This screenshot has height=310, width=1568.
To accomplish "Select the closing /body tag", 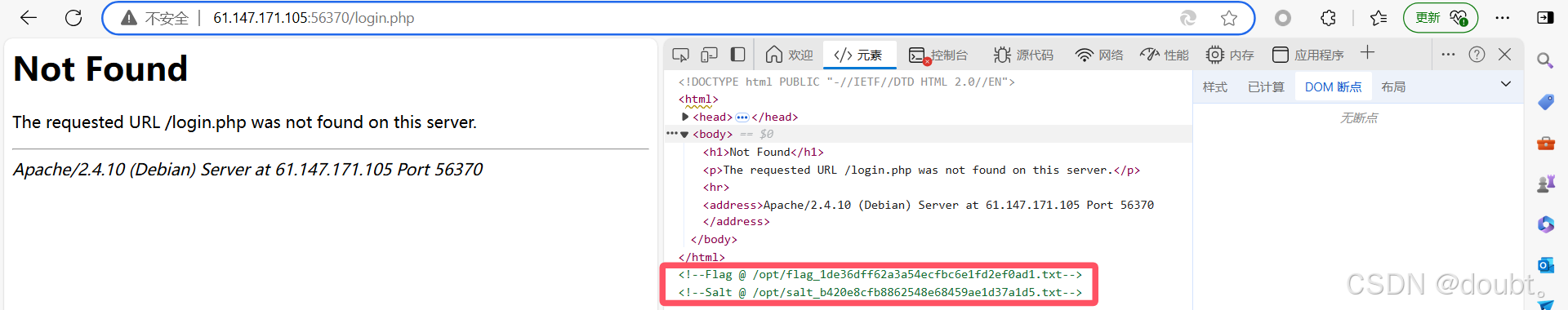I will tap(714, 240).
